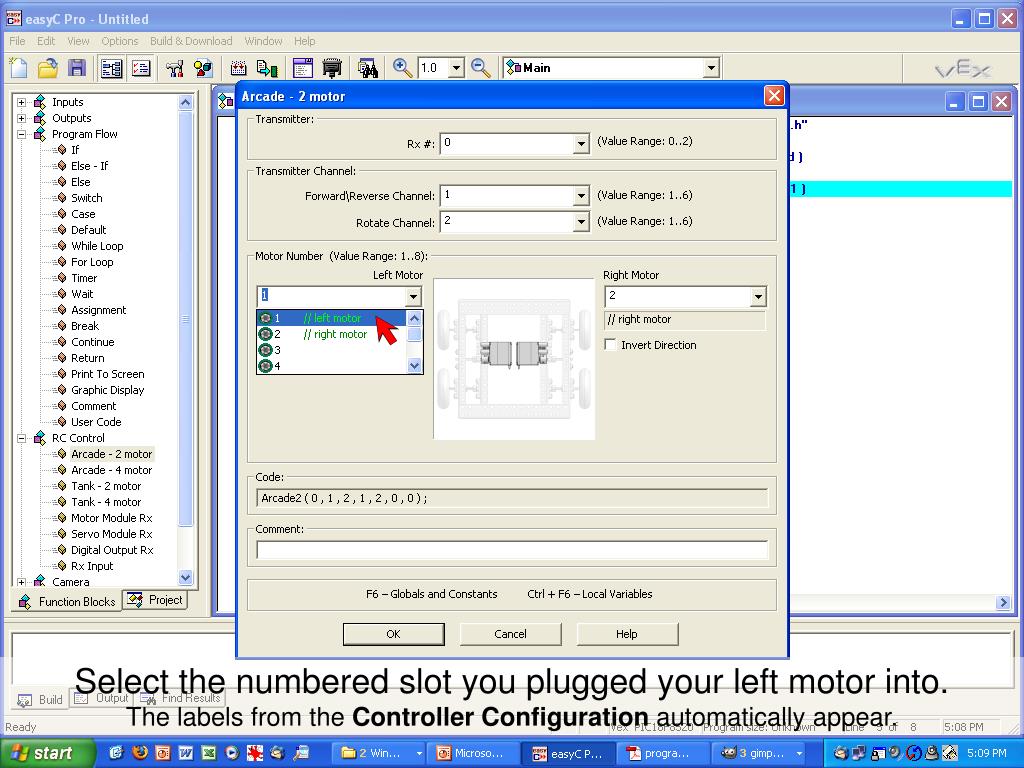1024x768 pixels.
Task: Select motor 2 right motor in list
Action: click(x=332, y=334)
